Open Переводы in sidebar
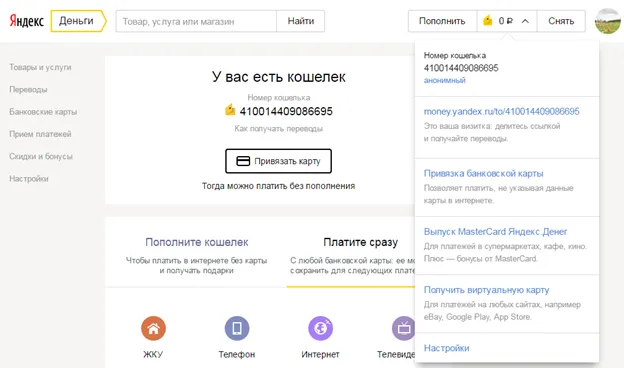 point(28,90)
